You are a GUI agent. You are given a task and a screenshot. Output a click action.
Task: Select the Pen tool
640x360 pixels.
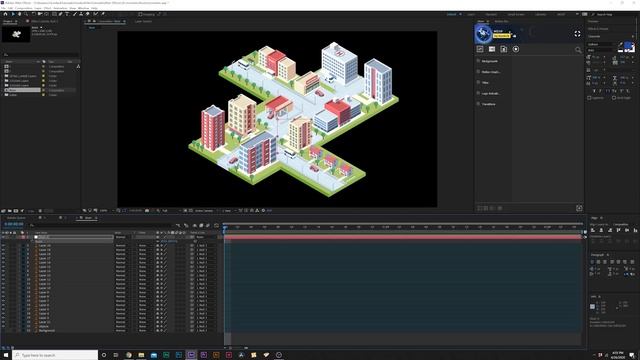pyautogui.click(x=61, y=14)
